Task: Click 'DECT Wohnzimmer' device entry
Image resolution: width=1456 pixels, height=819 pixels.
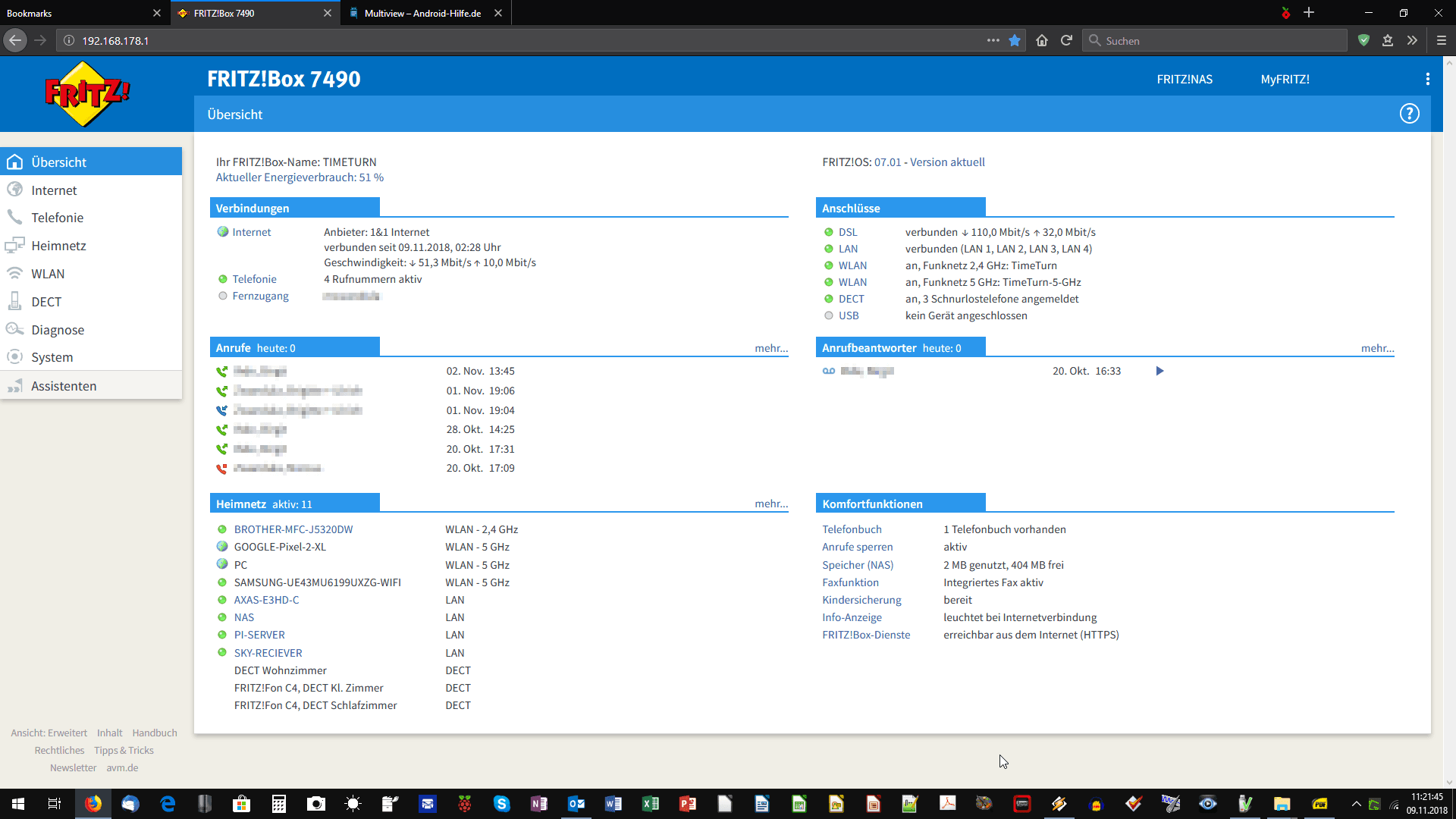Action: pos(280,670)
